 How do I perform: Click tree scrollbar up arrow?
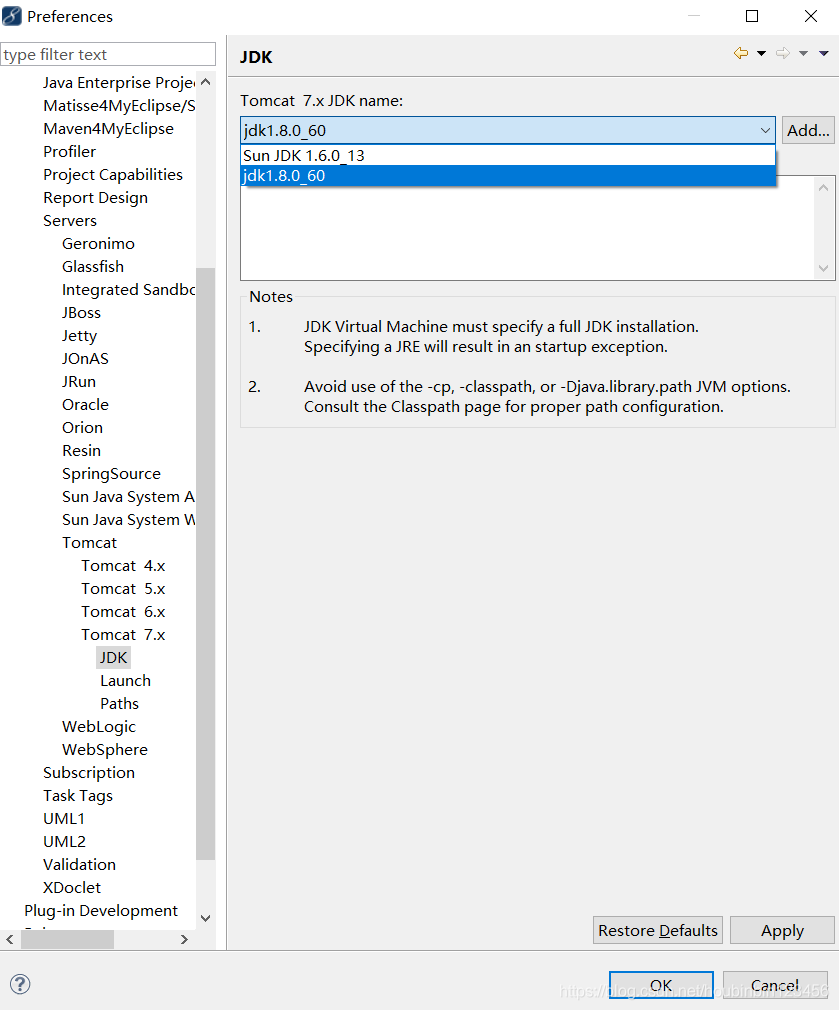[205, 82]
